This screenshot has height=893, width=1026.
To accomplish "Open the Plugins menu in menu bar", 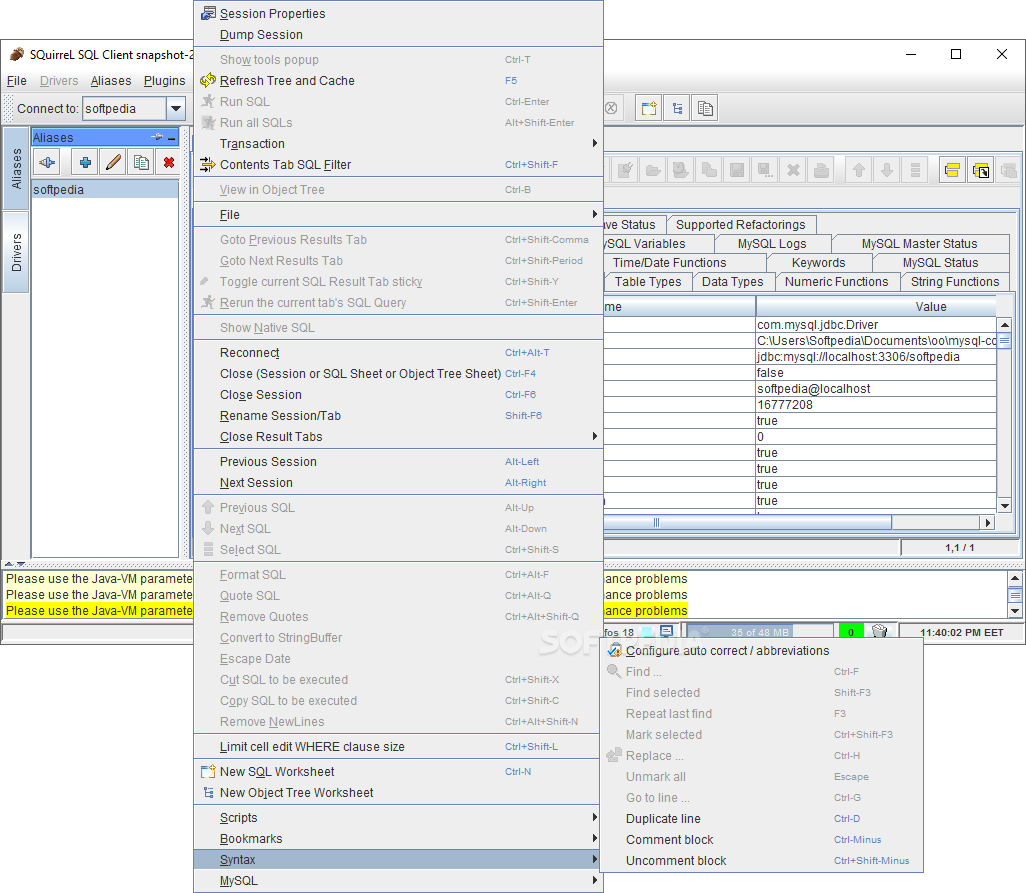I will pos(164,80).
